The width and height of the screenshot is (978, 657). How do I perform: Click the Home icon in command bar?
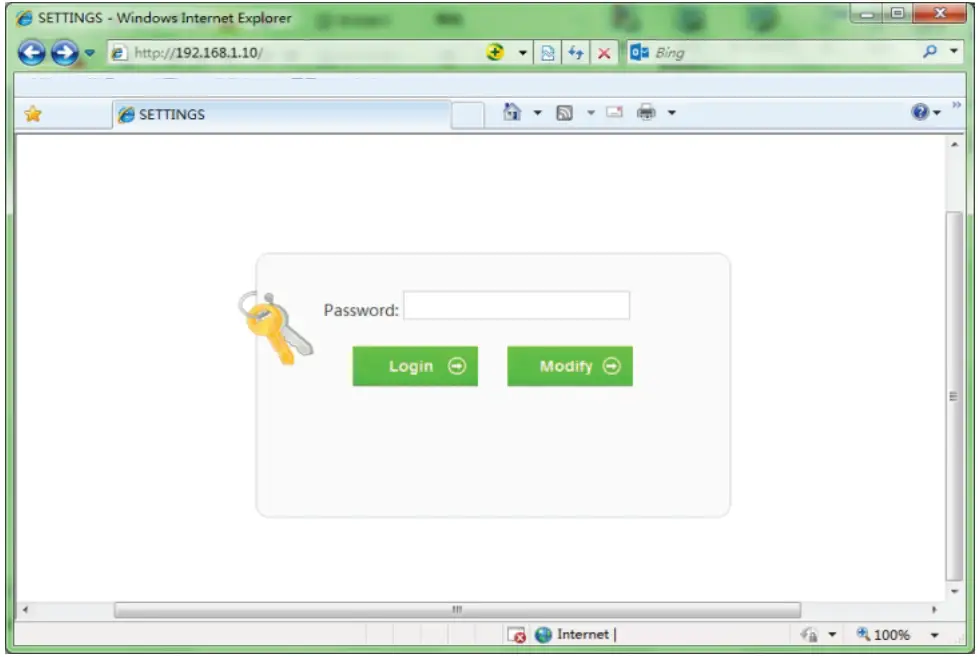tap(512, 112)
